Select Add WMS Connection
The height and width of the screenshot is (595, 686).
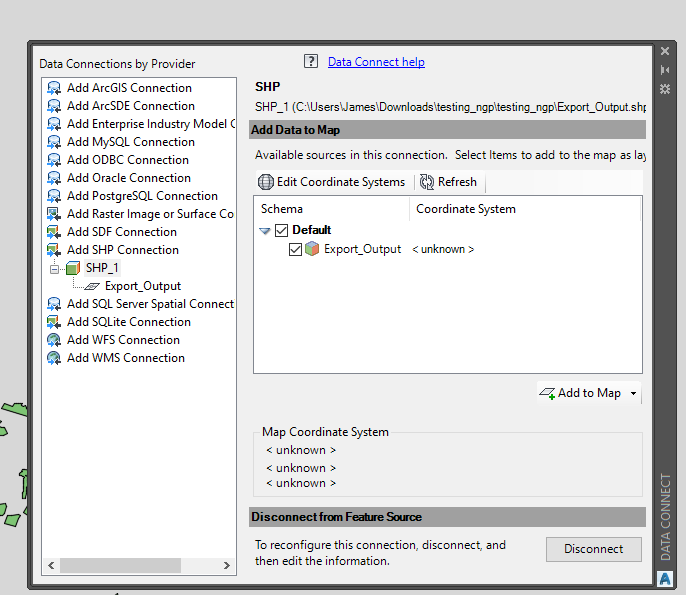coord(126,358)
